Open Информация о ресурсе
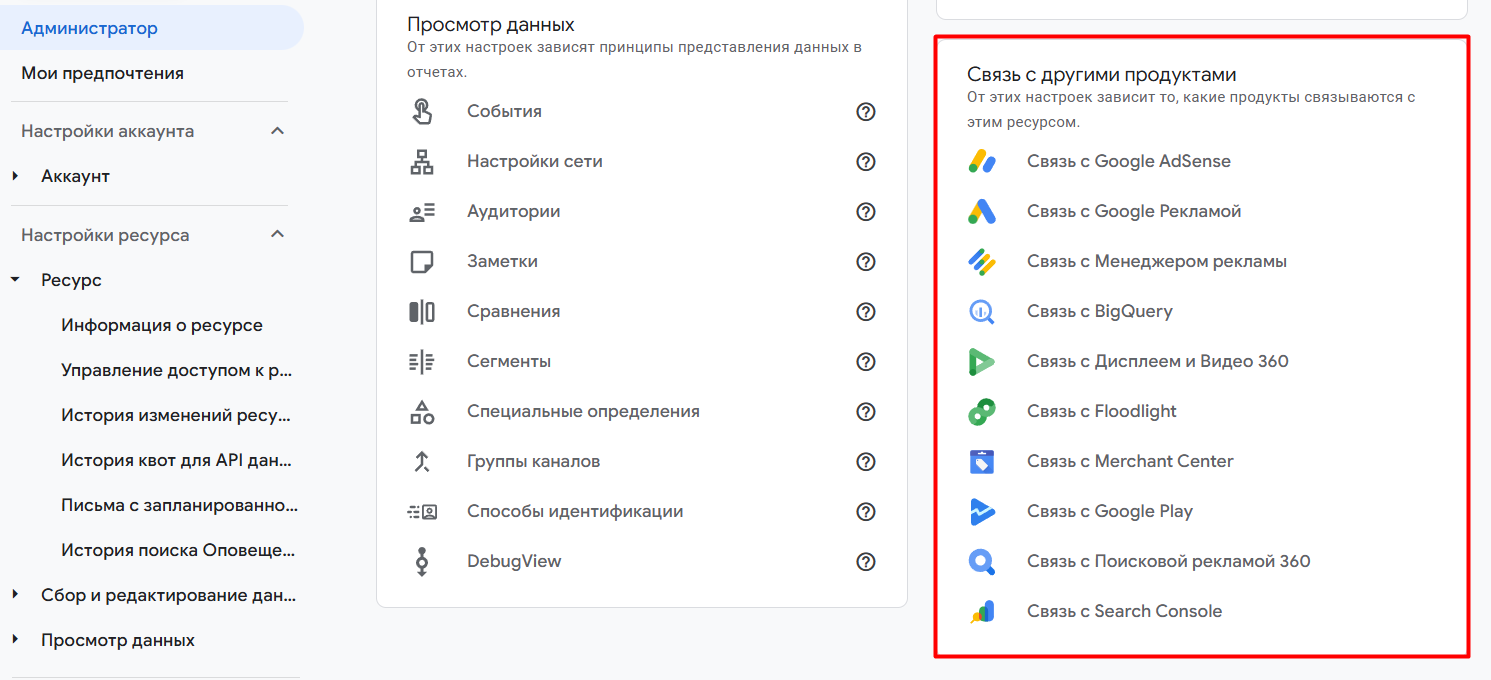This screenshot has width=1491, height=680. click(162, 325)
